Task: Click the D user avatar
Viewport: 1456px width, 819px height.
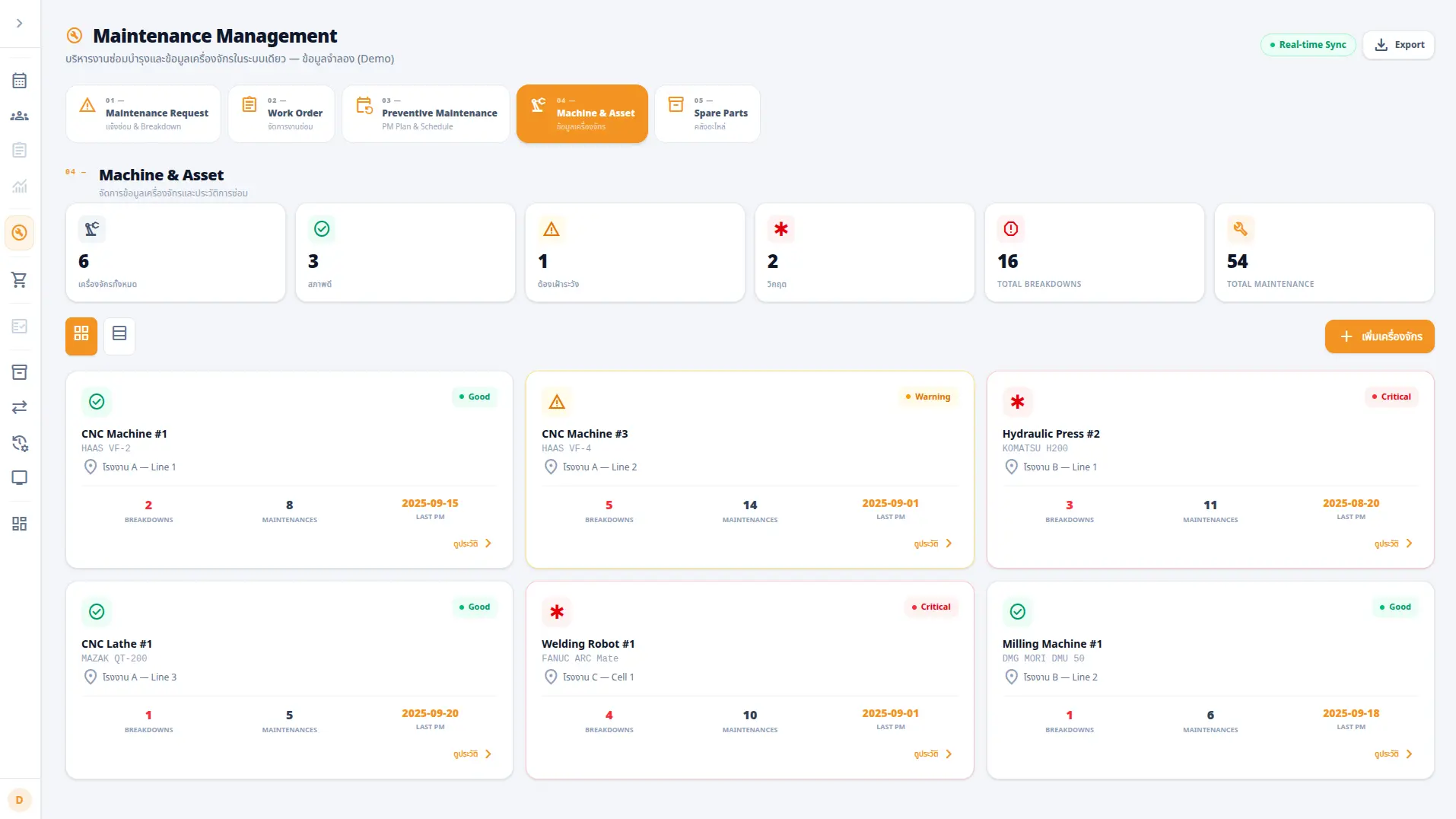Action: [20, 800]
